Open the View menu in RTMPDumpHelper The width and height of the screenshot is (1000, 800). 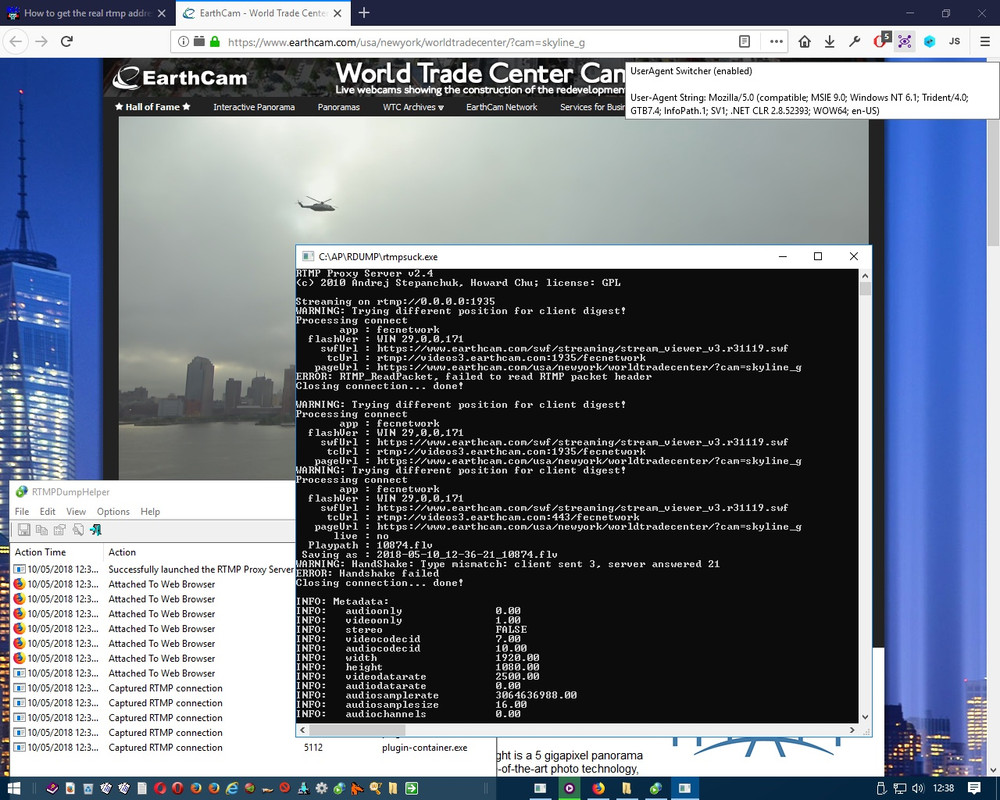point(76,512)
